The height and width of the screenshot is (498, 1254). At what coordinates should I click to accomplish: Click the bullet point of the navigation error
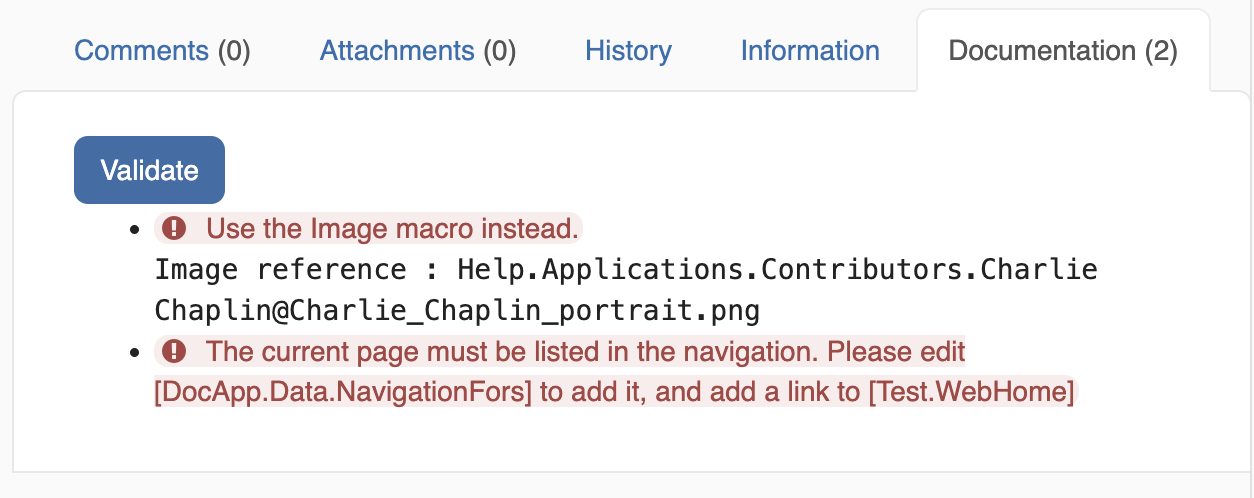click(134, 353)
